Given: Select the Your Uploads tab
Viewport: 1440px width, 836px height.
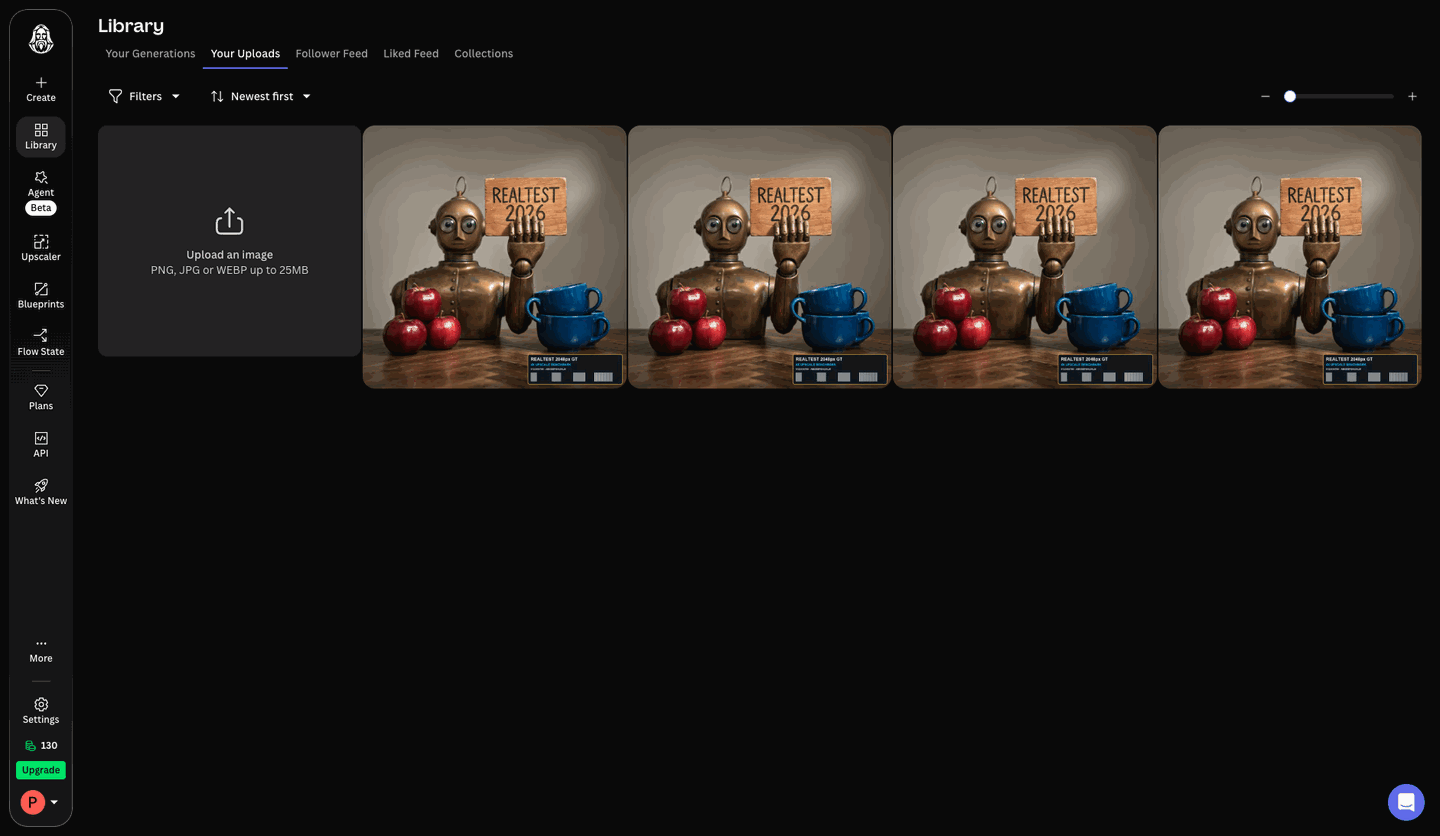Looking at the screenshot, I should click(245, 54).
